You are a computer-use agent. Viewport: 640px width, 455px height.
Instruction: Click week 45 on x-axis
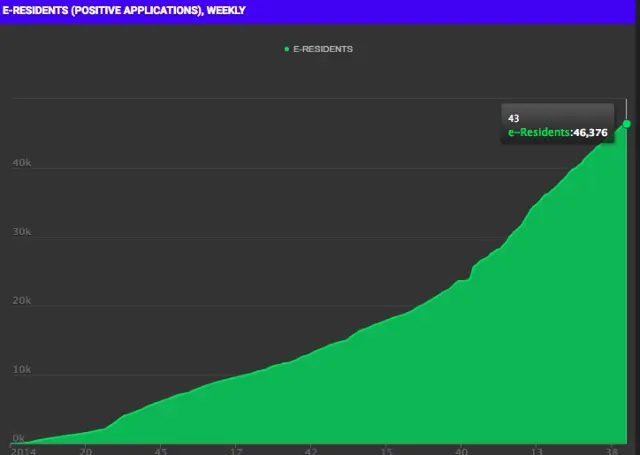[x=161, y=450]
